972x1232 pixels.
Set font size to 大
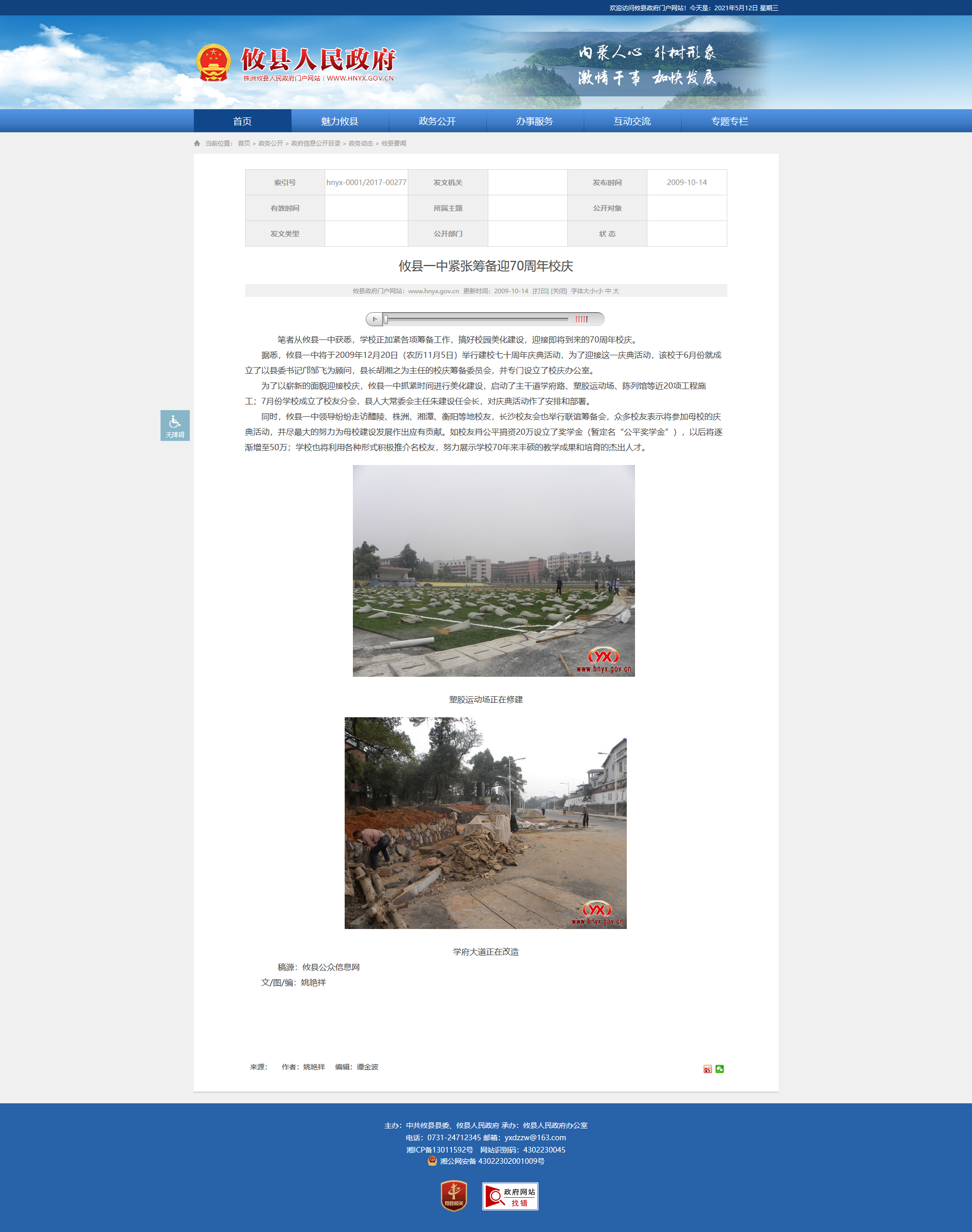tap(616, 291)
